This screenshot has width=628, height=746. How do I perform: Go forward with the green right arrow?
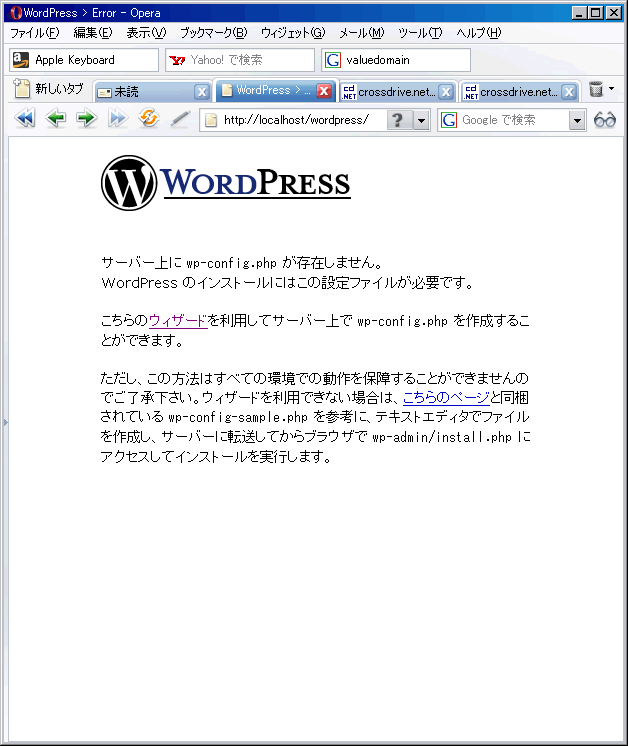(86, 118)
